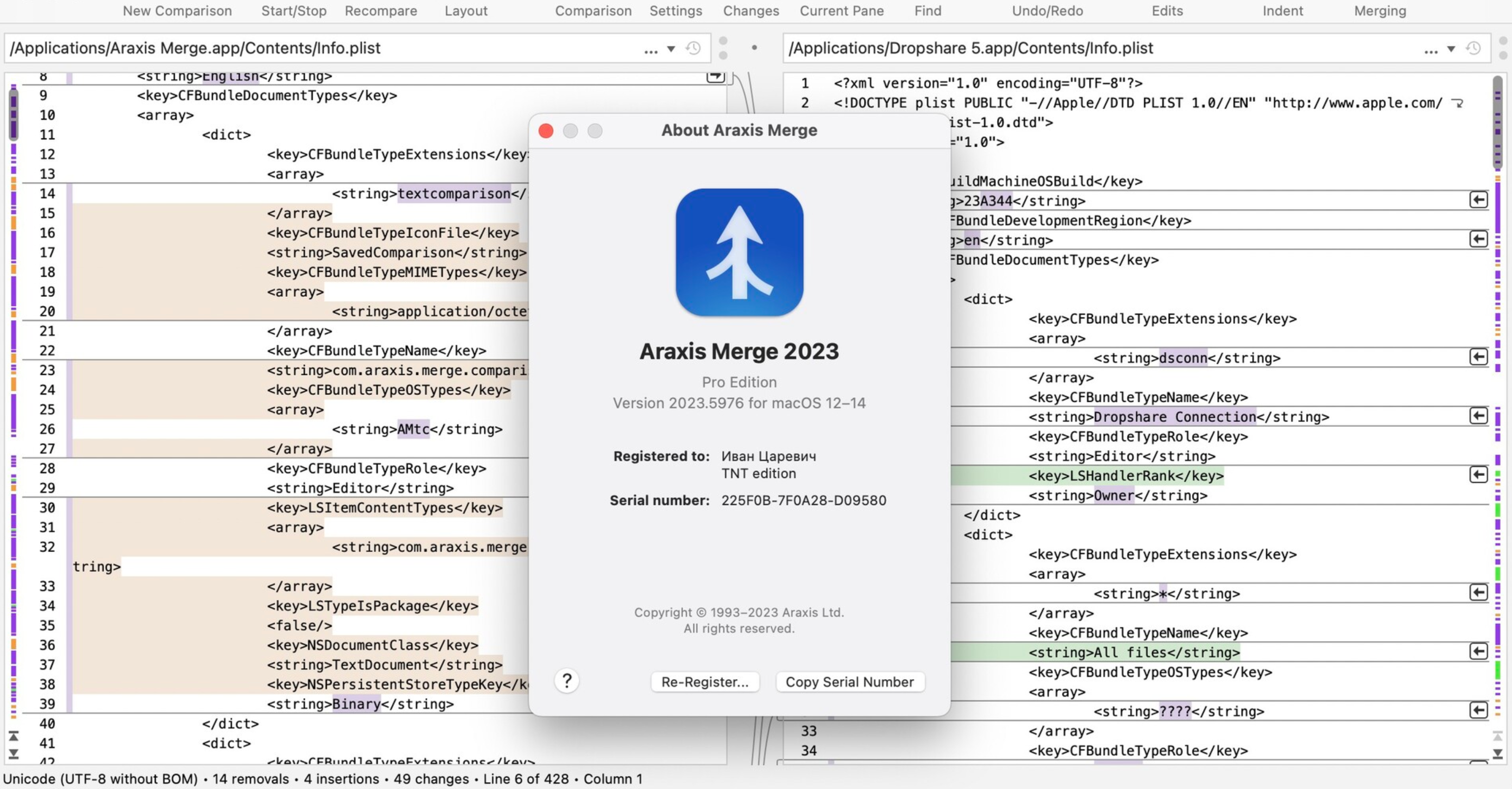The image size is (1512, 789).
Task: Click the merge-left arrow on LSHandlerRank row
Action: (x=1479, y=475)
